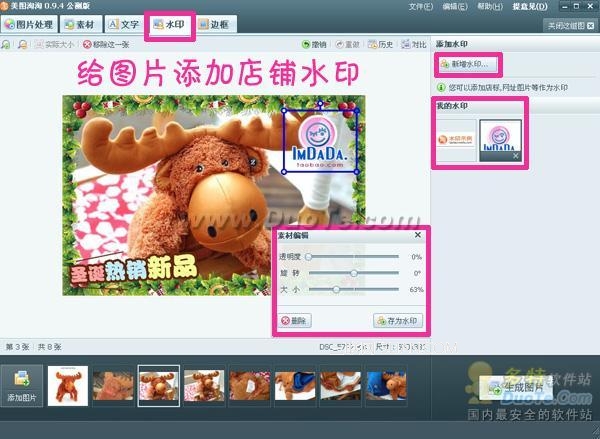The height and width of the screenshot is (439, 600).
Task: Select the second filmstrip thumbnail
Action: 113,386
